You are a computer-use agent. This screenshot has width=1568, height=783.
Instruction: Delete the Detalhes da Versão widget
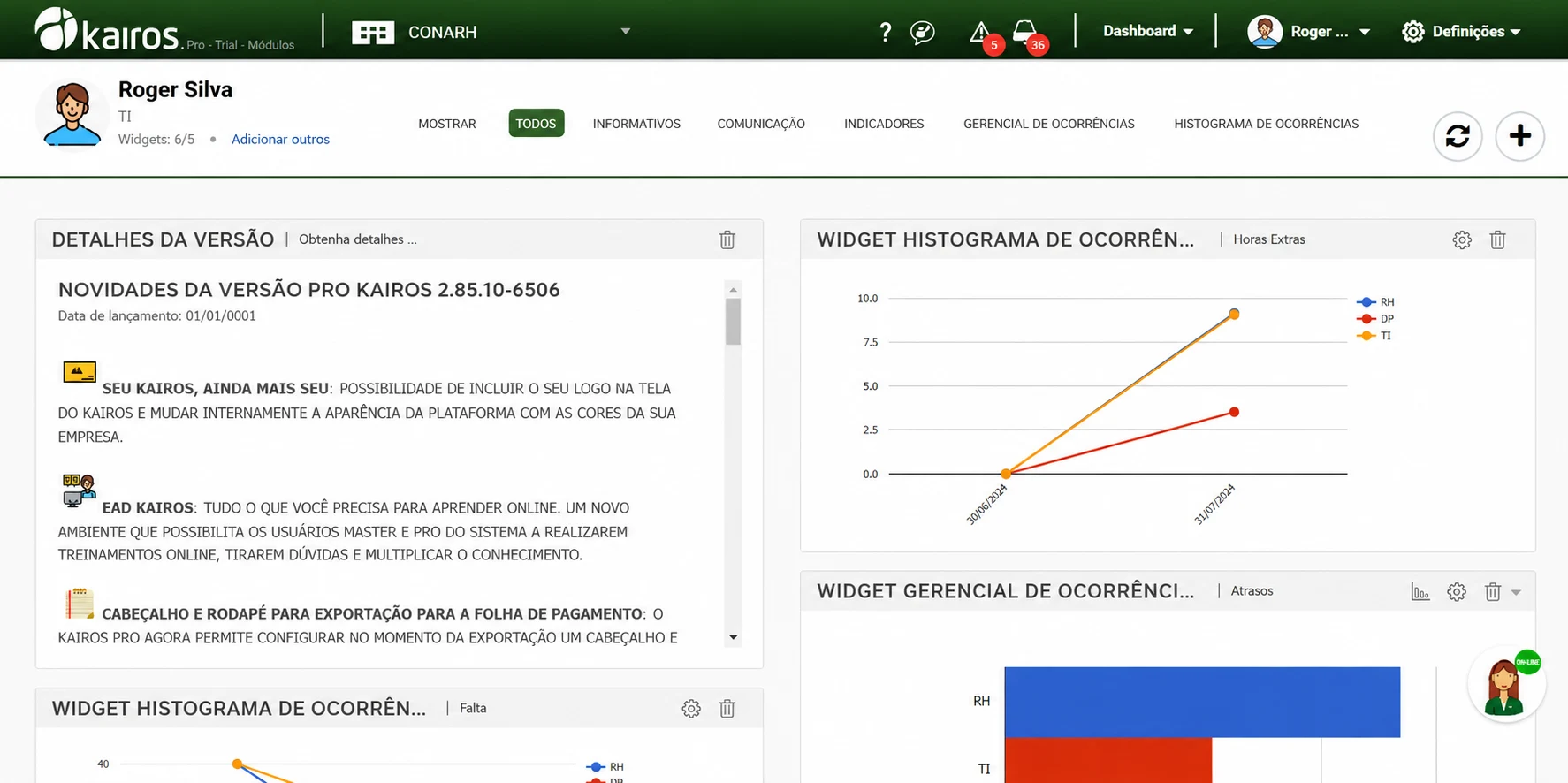tap(727, 239)
